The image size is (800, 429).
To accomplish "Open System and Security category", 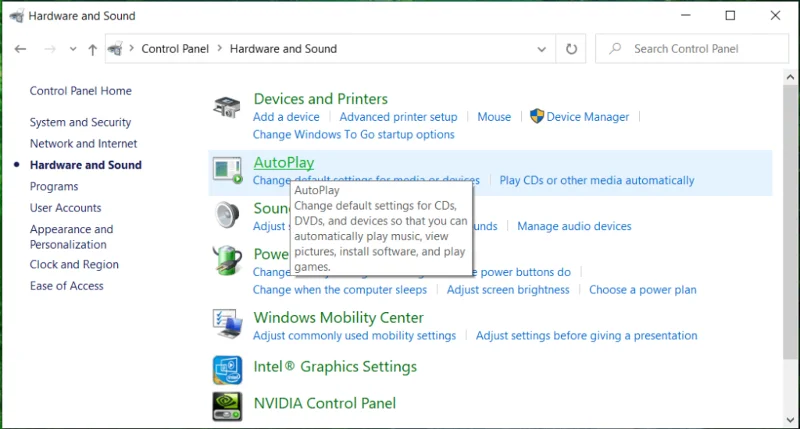I will pos(80,122).
